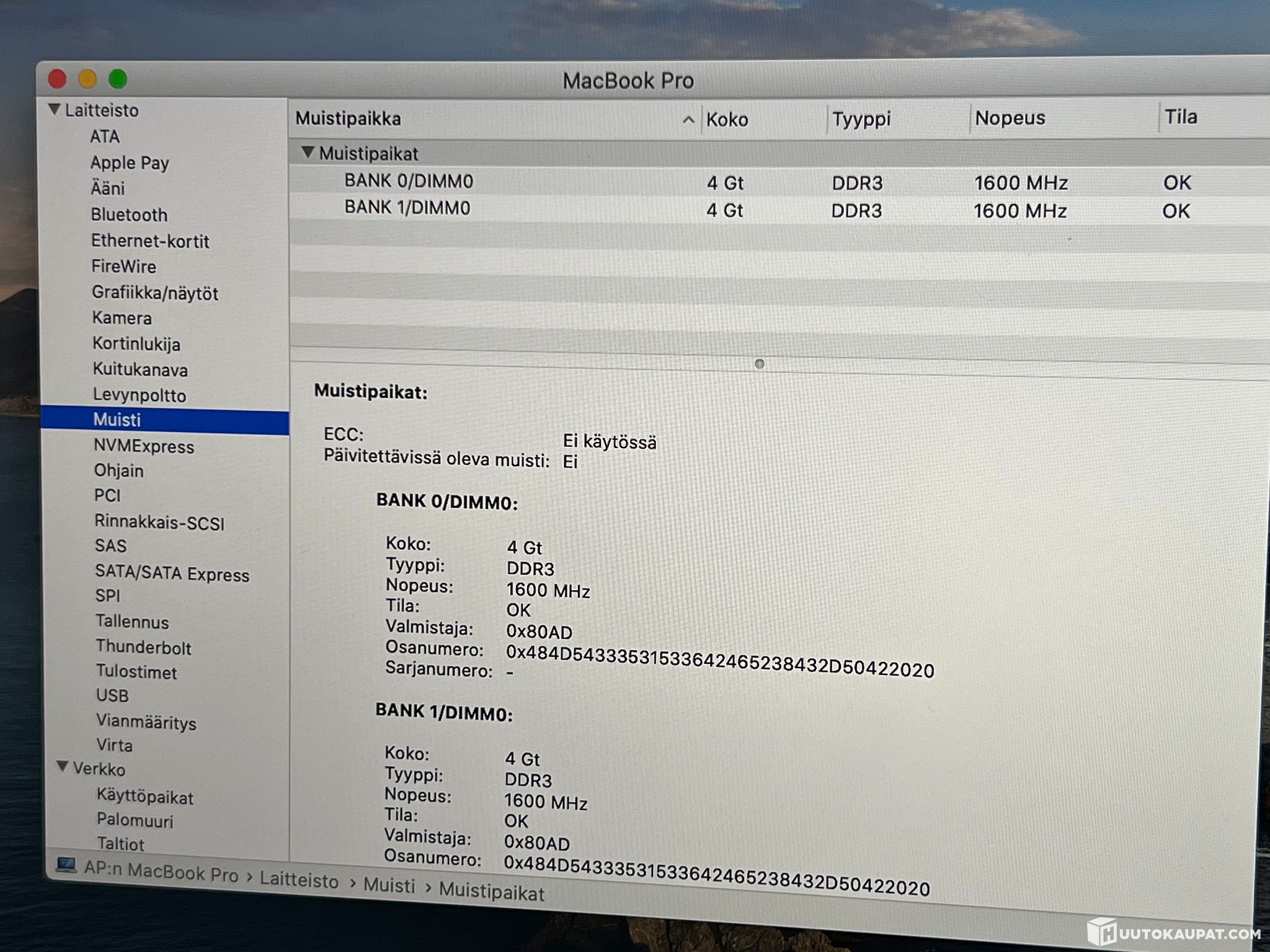Toggle the Muistipaikka sort direction arrow

(688, 120)
